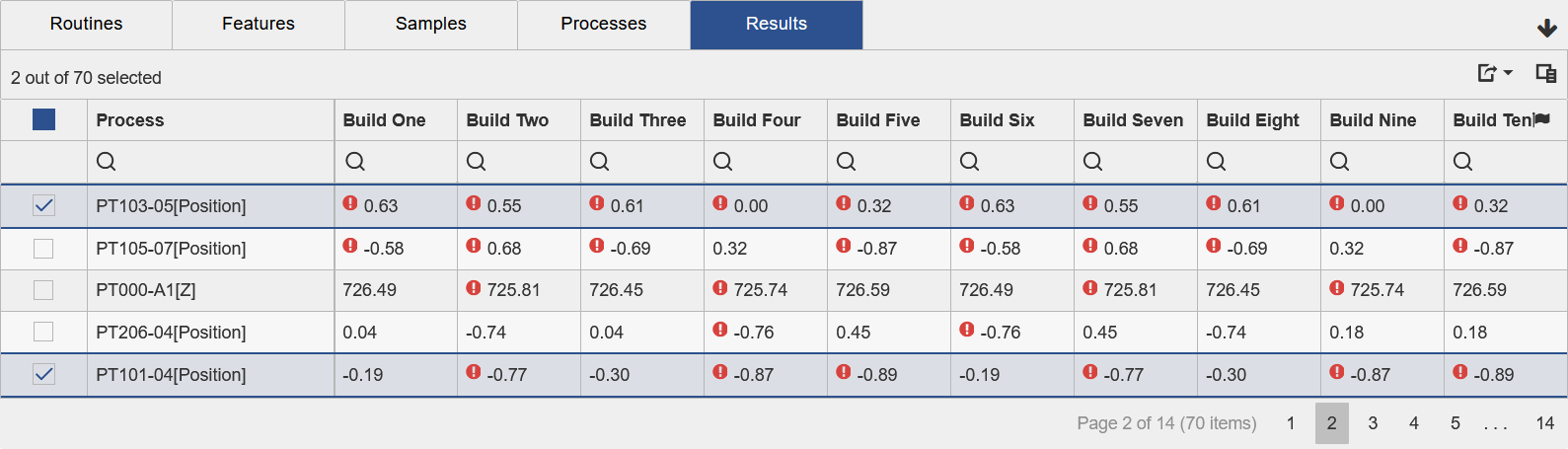The width and height of the screenshot is (1568, 449).
Task: Click the search icon under the Process column
Action: pyautogui.click(x=107, y=161)
